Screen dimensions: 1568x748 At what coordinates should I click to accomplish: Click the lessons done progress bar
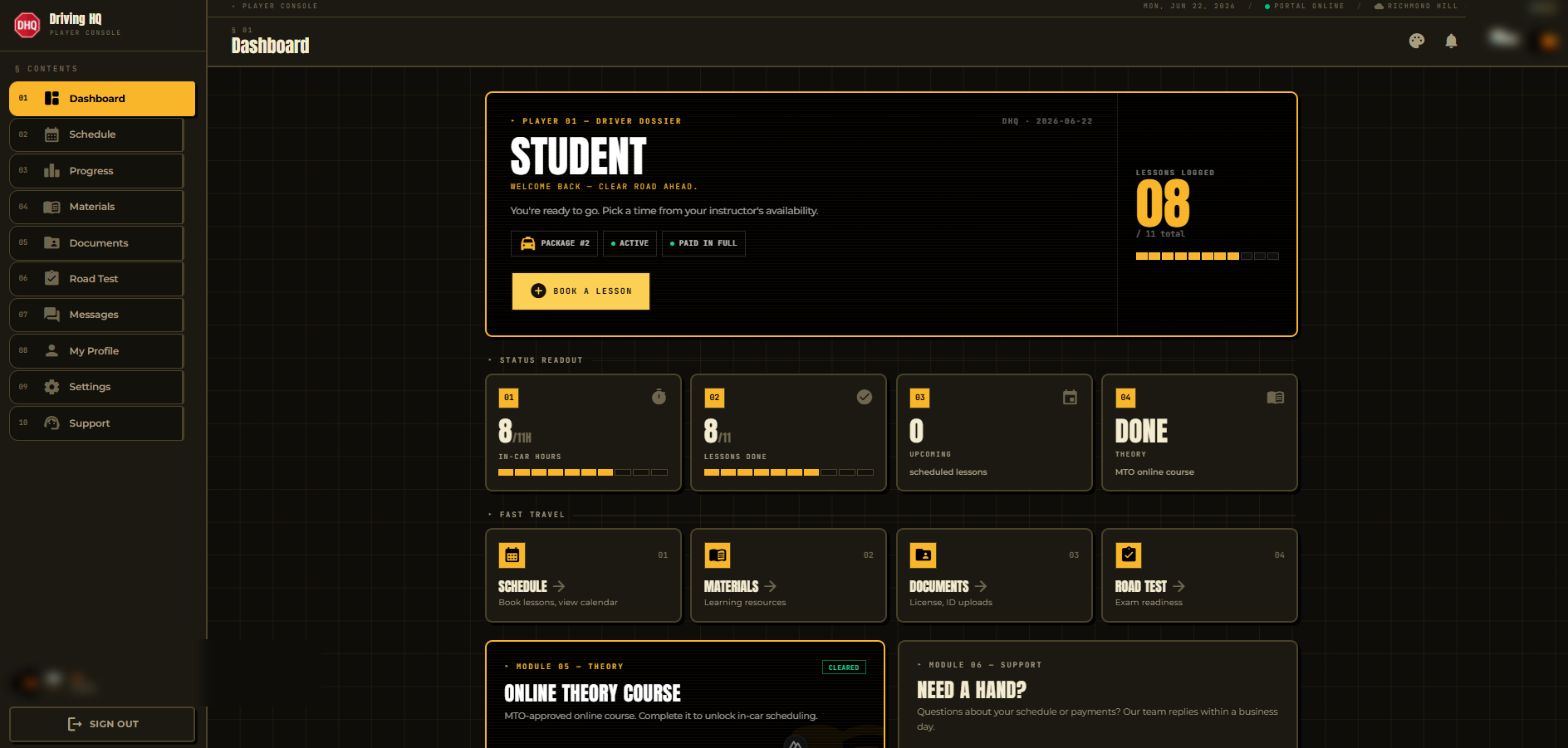788,472
